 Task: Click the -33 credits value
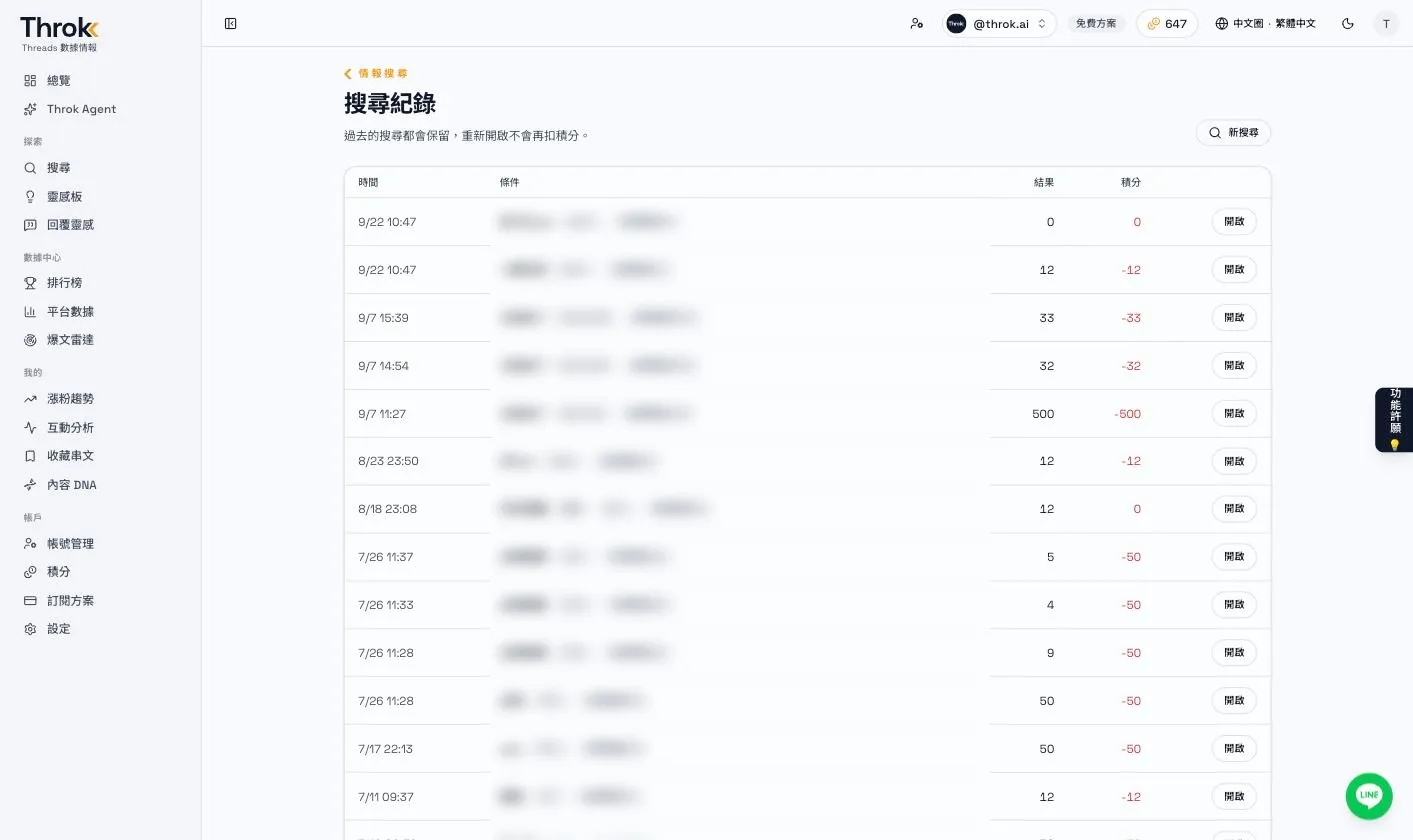click(x=1131, y=318)
